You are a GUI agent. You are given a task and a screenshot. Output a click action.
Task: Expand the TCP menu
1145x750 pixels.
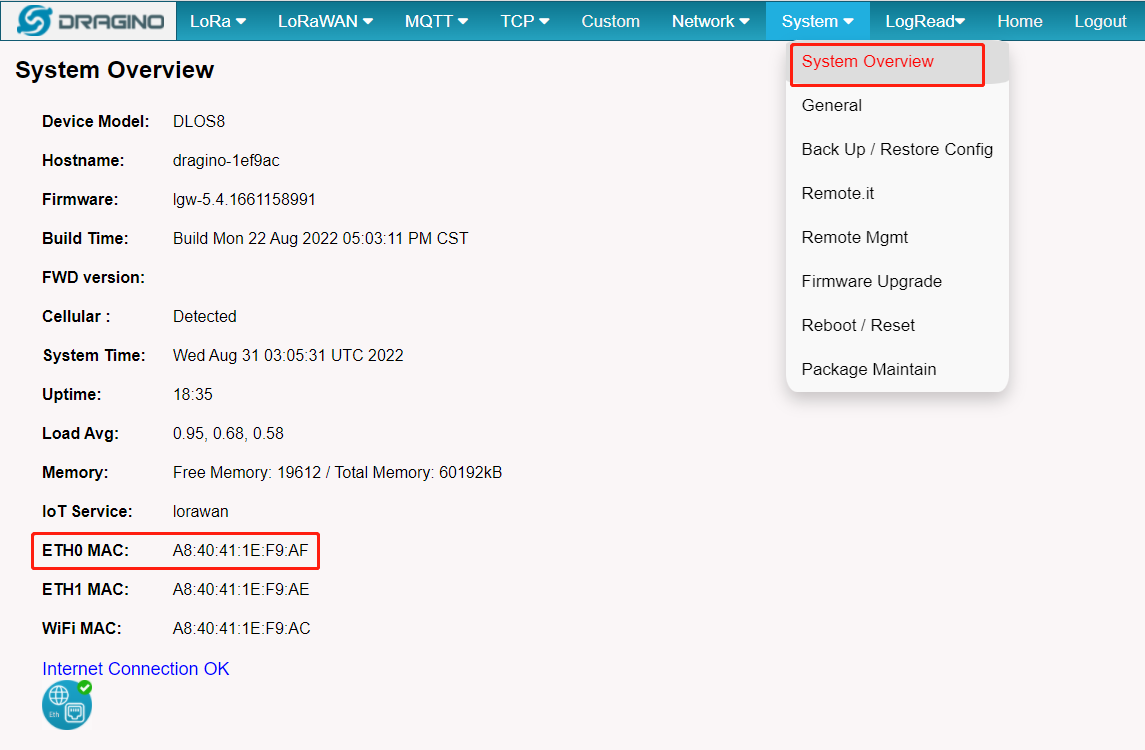[524, 21]
